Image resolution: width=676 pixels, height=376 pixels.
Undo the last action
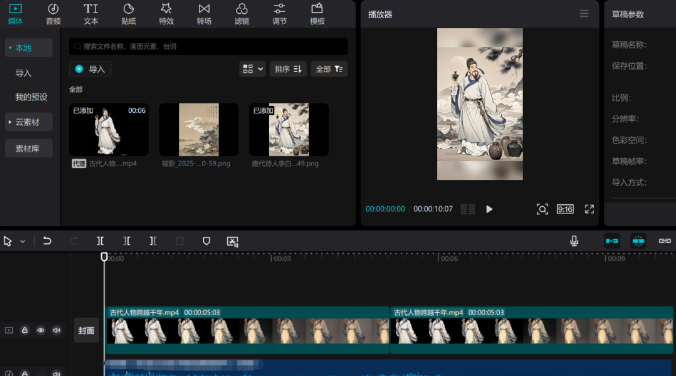tap(47, 241)
